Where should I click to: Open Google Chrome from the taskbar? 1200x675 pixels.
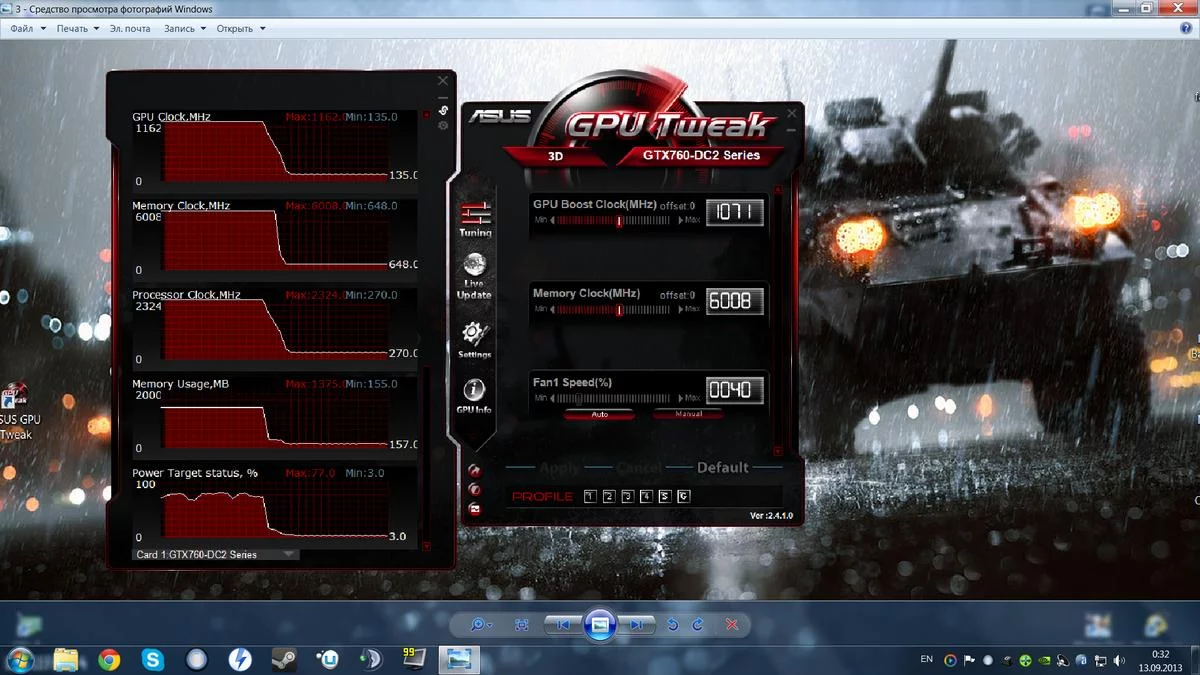[x=109, y=659]
